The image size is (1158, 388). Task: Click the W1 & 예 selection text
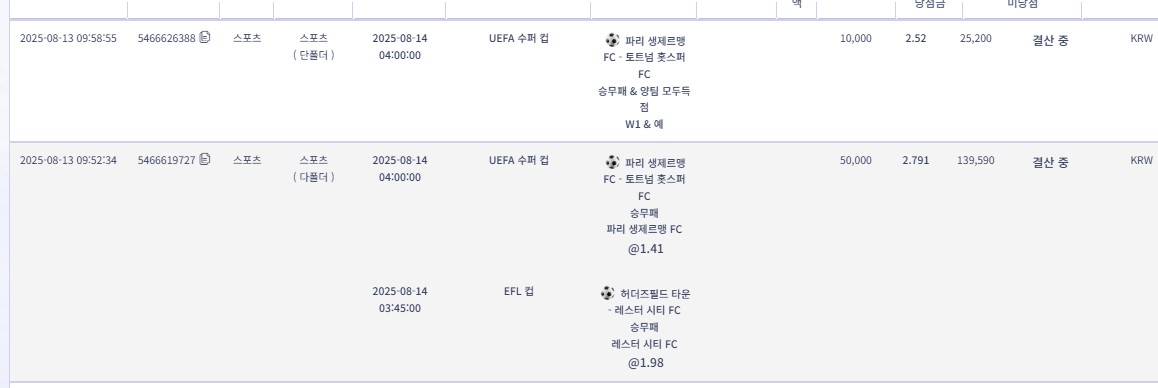[644, 124]
